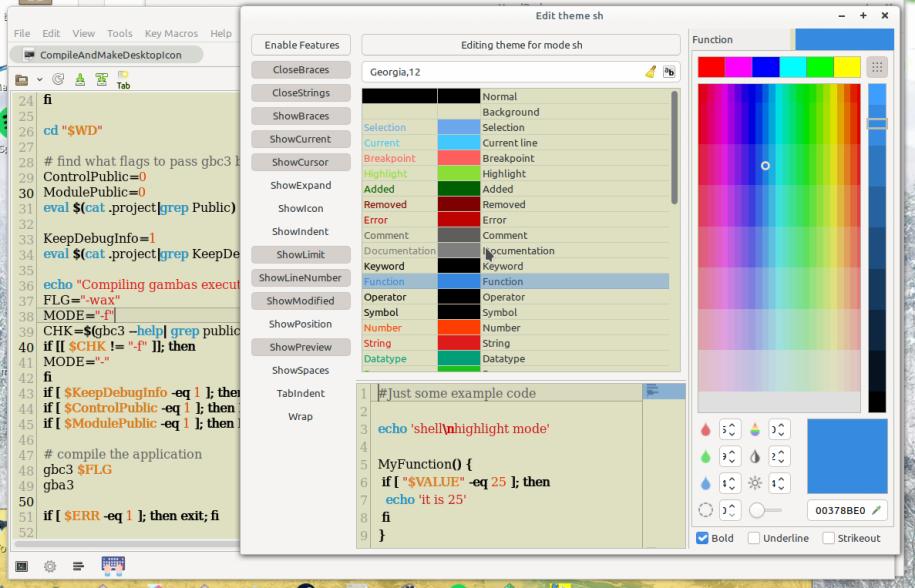Expand dropdown arrow next to folder icon
The image size is (915, 588).
coord(39,79)
